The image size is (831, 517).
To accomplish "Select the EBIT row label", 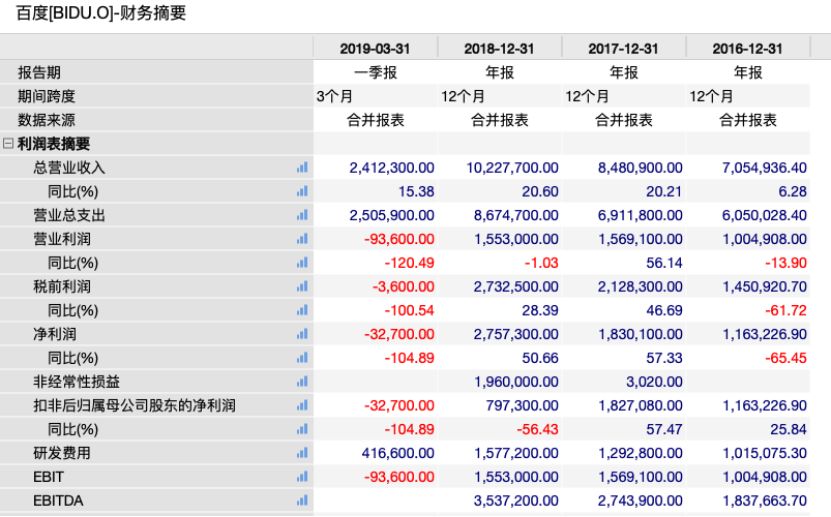I will (x=48, y=477).
